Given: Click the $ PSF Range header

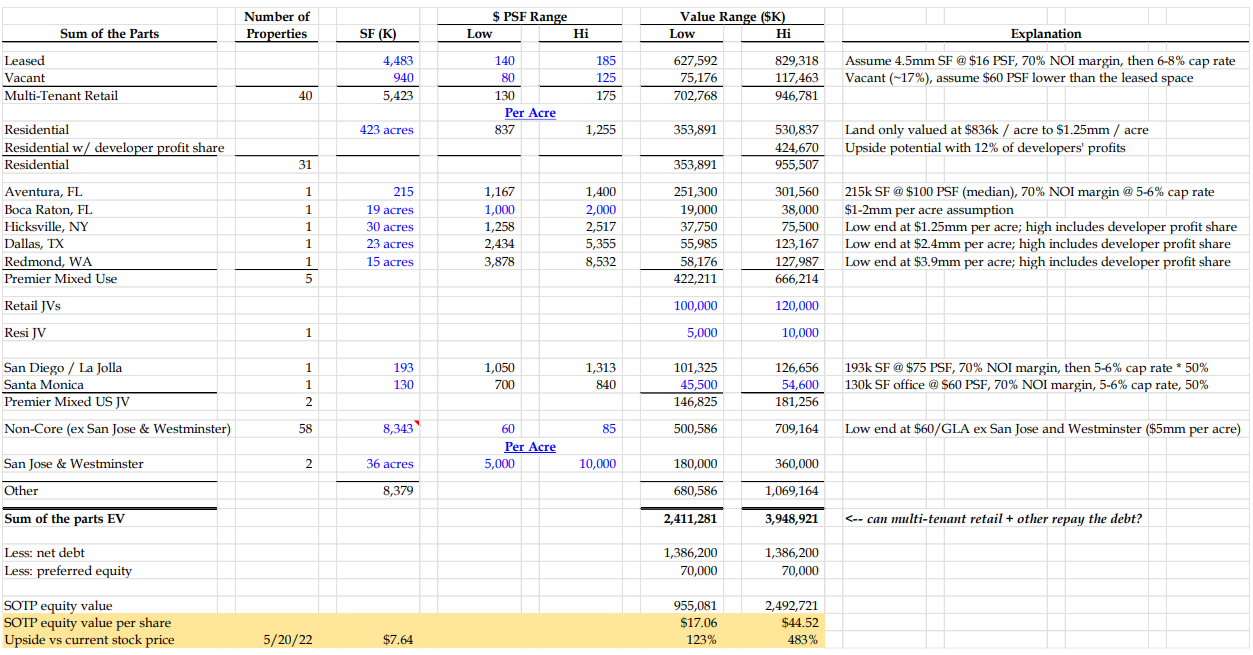Looking at the screenshot, I should (x=529, y=17).
